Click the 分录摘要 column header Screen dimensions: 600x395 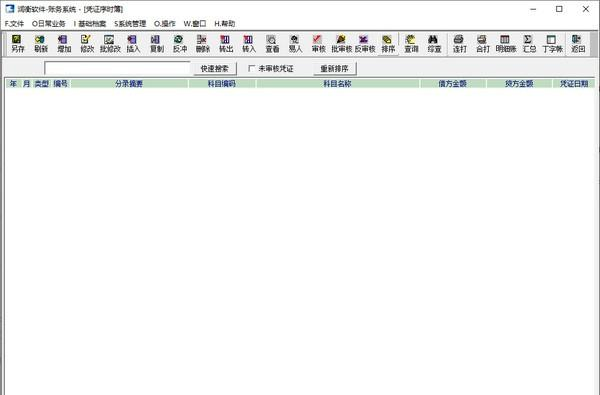coord(129,83)
